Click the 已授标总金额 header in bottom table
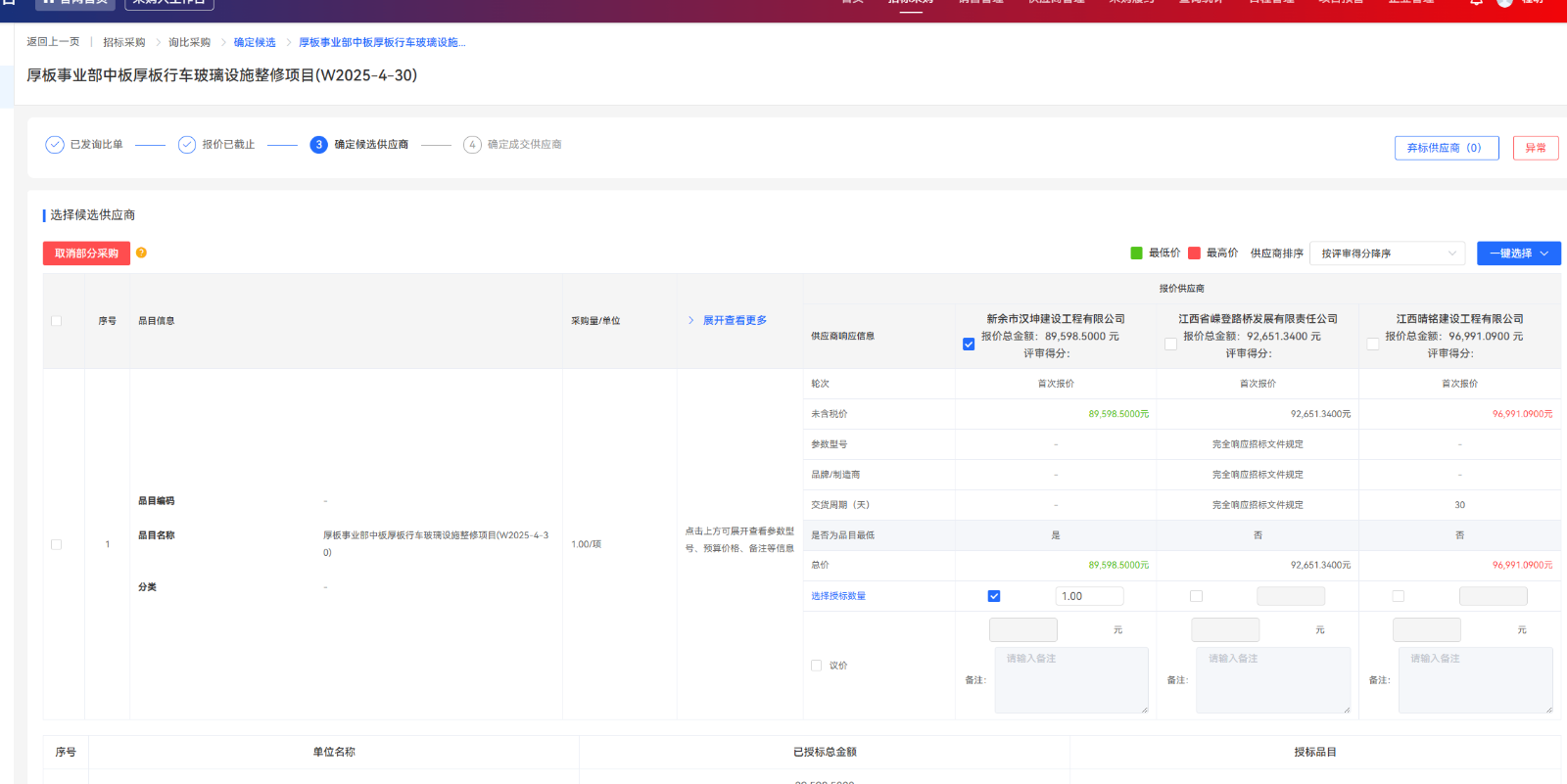1567x784 pixels. [x=825, y=752]
